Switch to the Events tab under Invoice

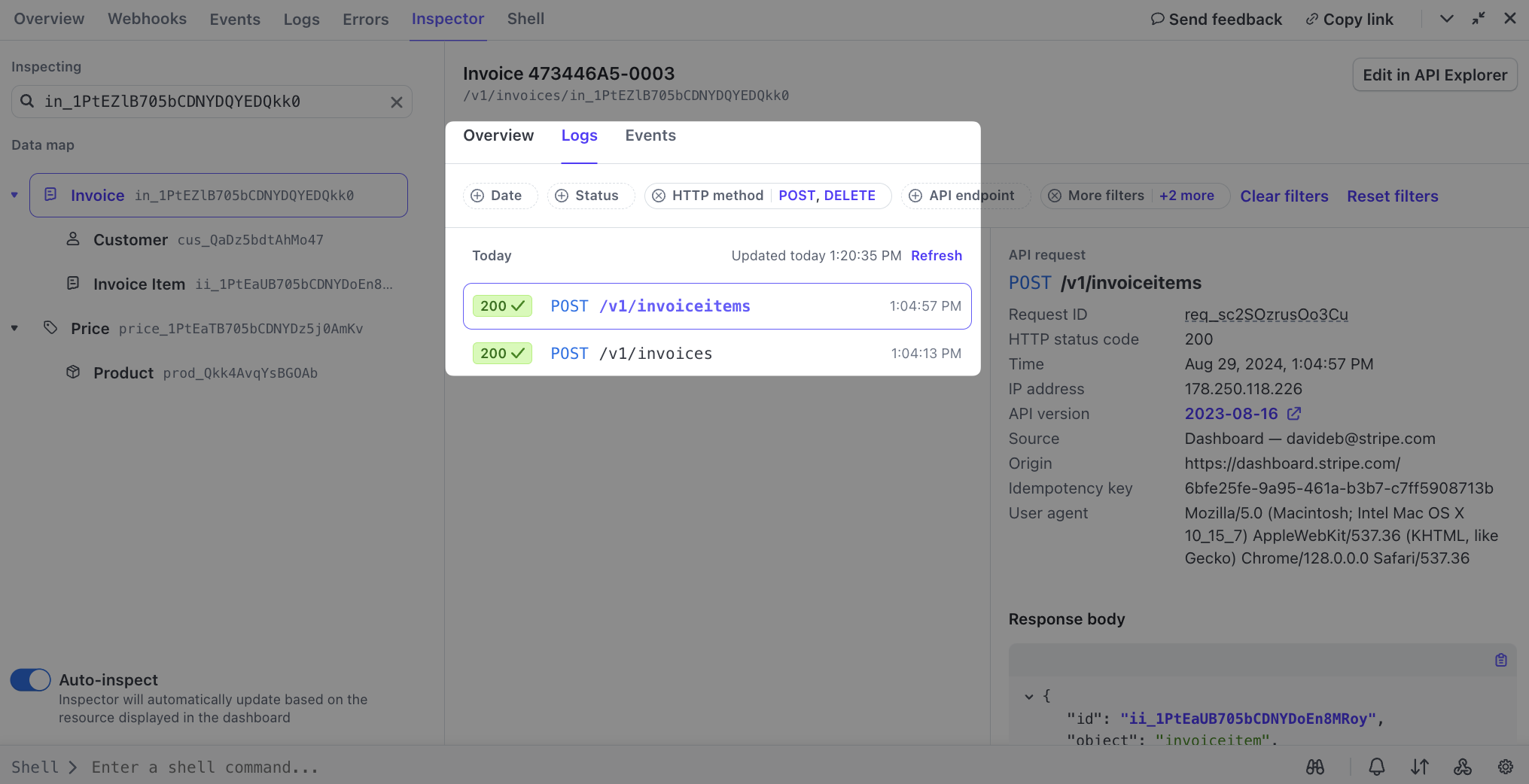point(650,135)
